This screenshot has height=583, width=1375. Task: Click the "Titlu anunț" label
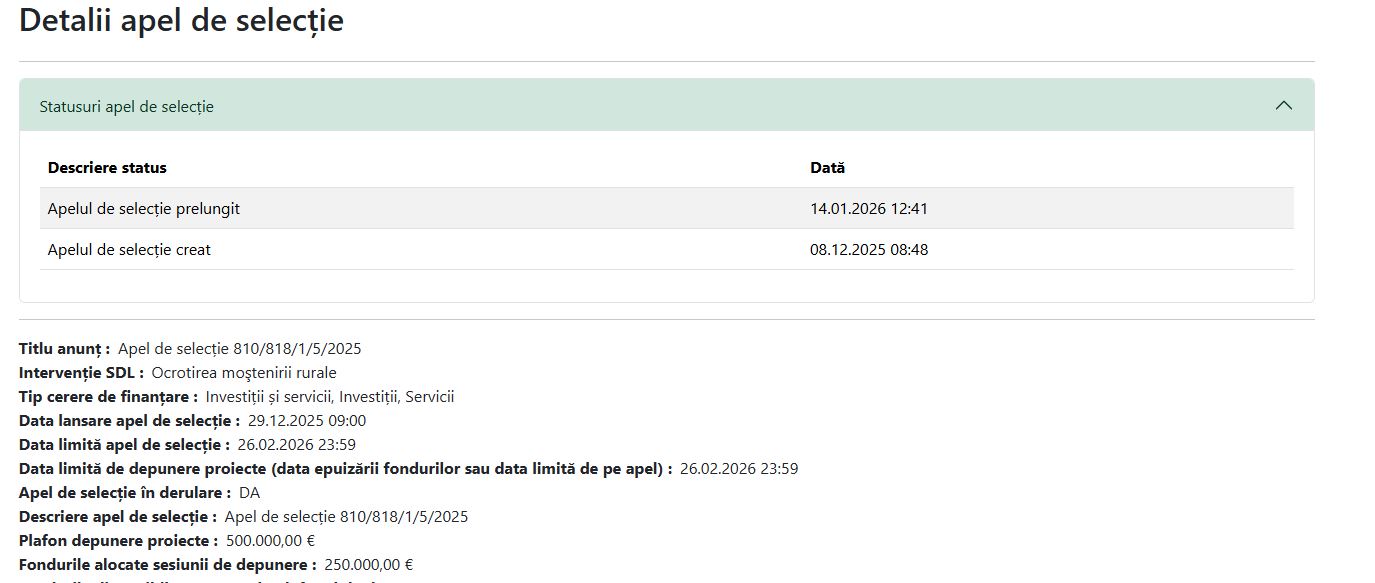pos(64,349)
